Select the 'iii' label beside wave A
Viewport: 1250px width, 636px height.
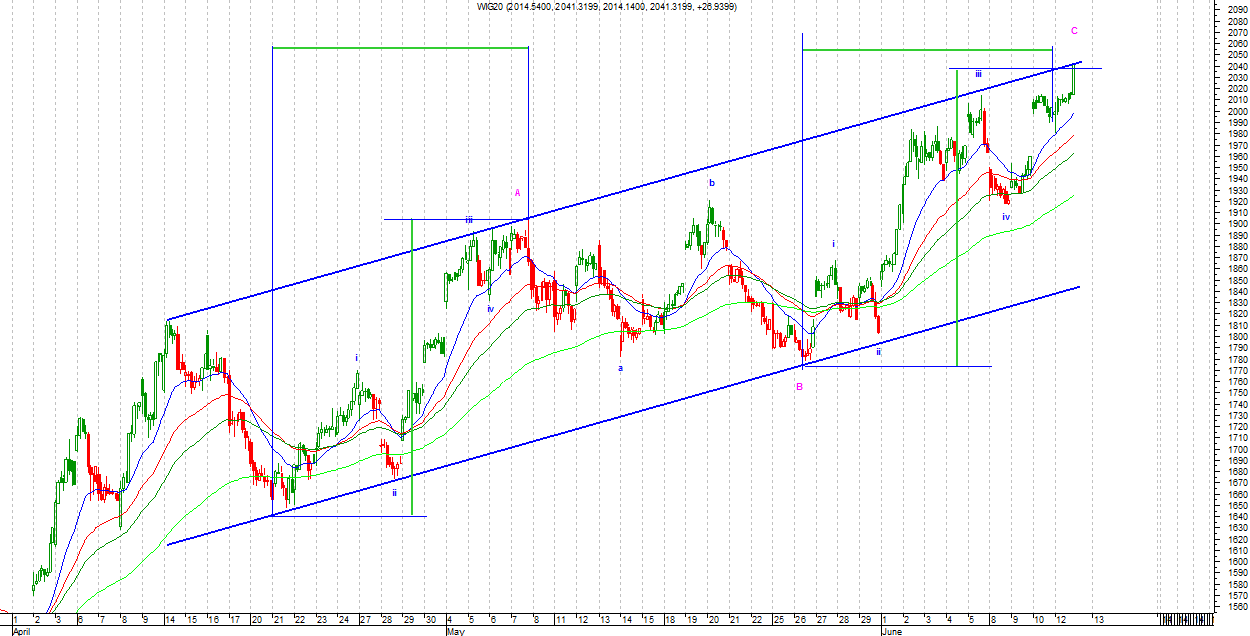point(468,219)
